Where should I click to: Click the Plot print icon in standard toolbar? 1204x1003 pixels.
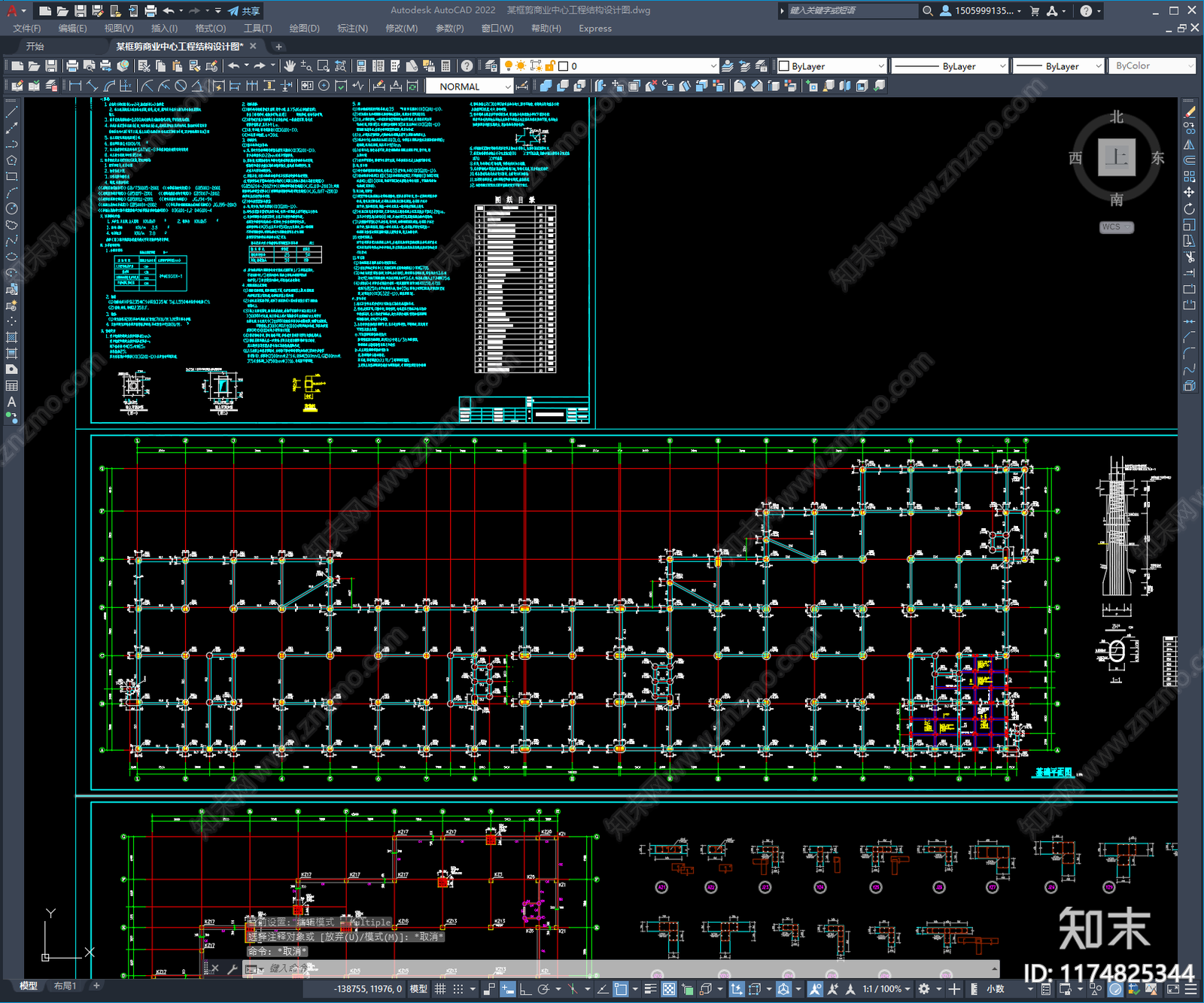click(72, 66)
